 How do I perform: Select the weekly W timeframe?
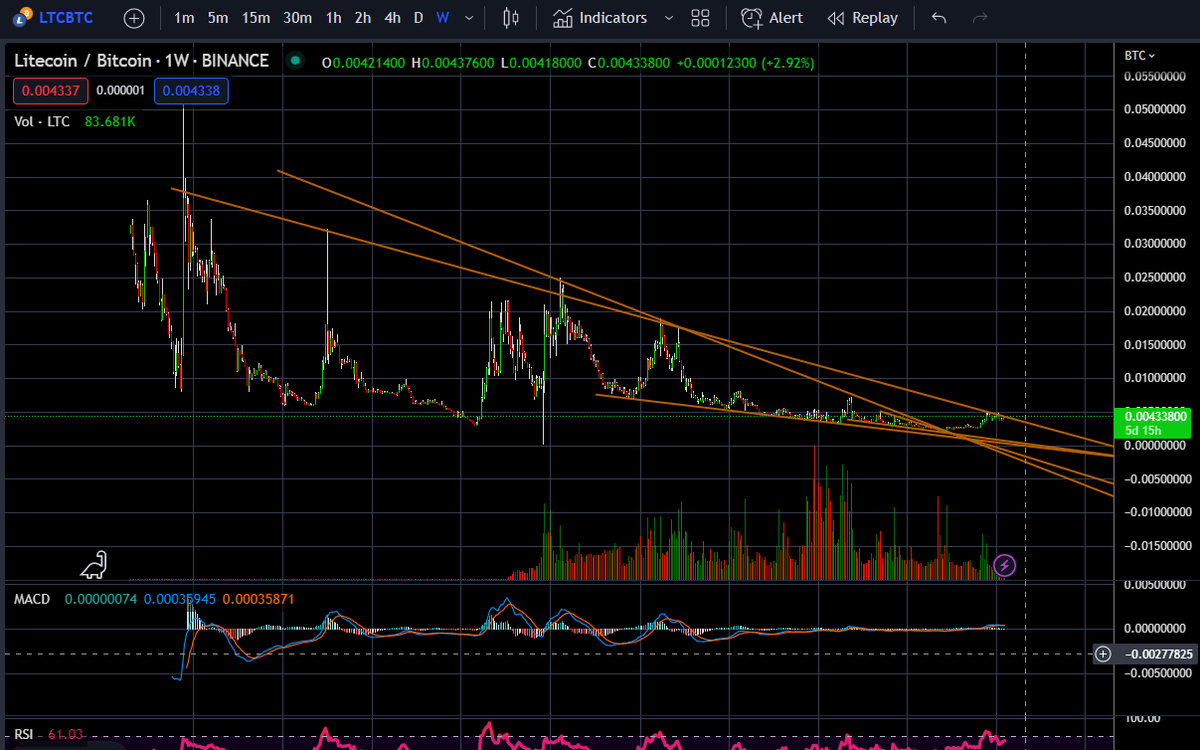click(x=442, y=18)
